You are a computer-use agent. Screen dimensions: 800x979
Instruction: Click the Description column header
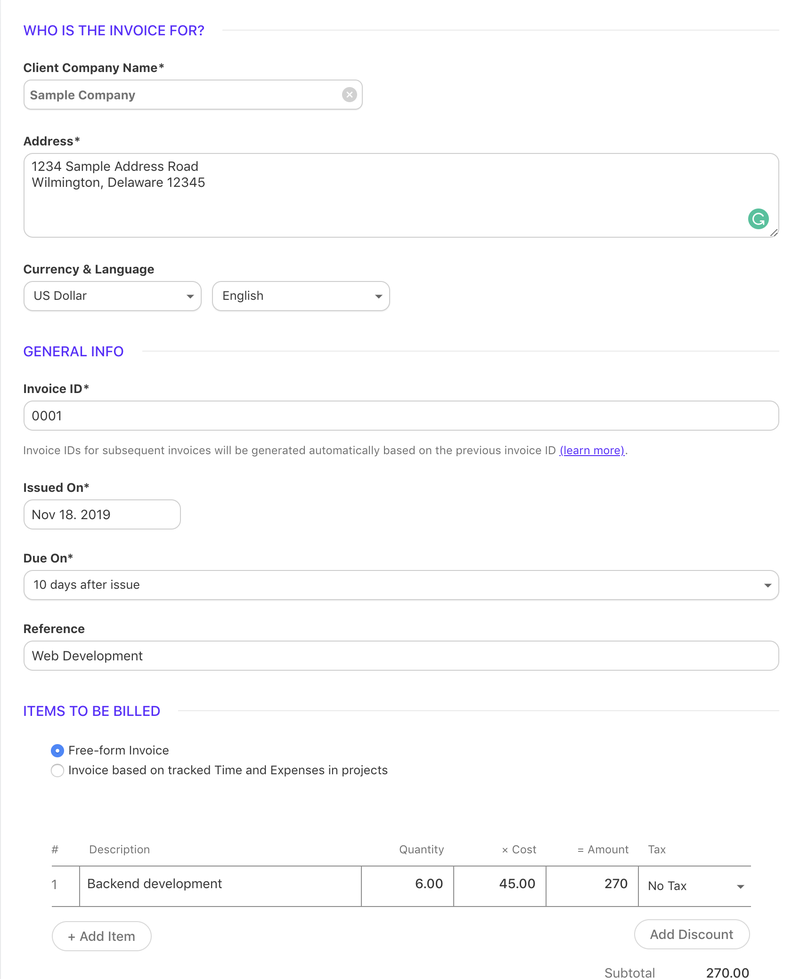(119, 849)
